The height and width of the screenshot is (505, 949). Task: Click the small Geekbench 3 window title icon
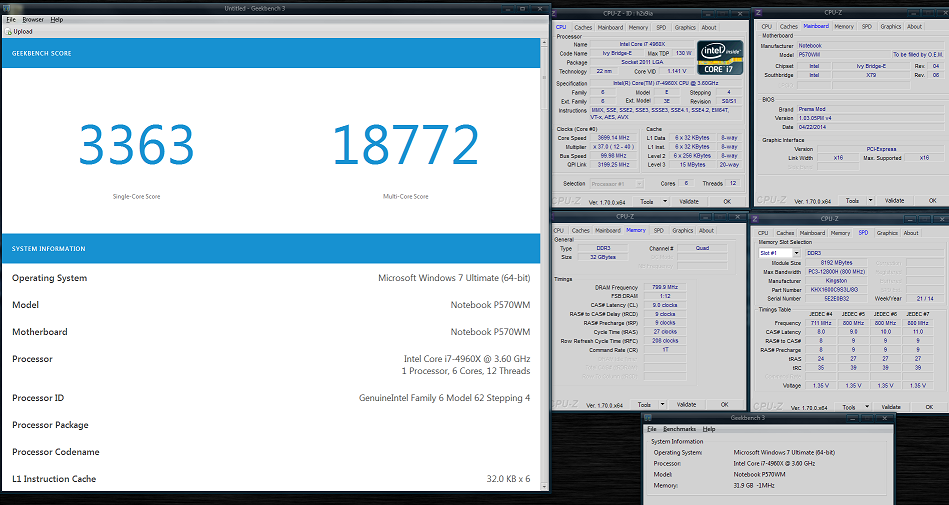tap(648, 418)
